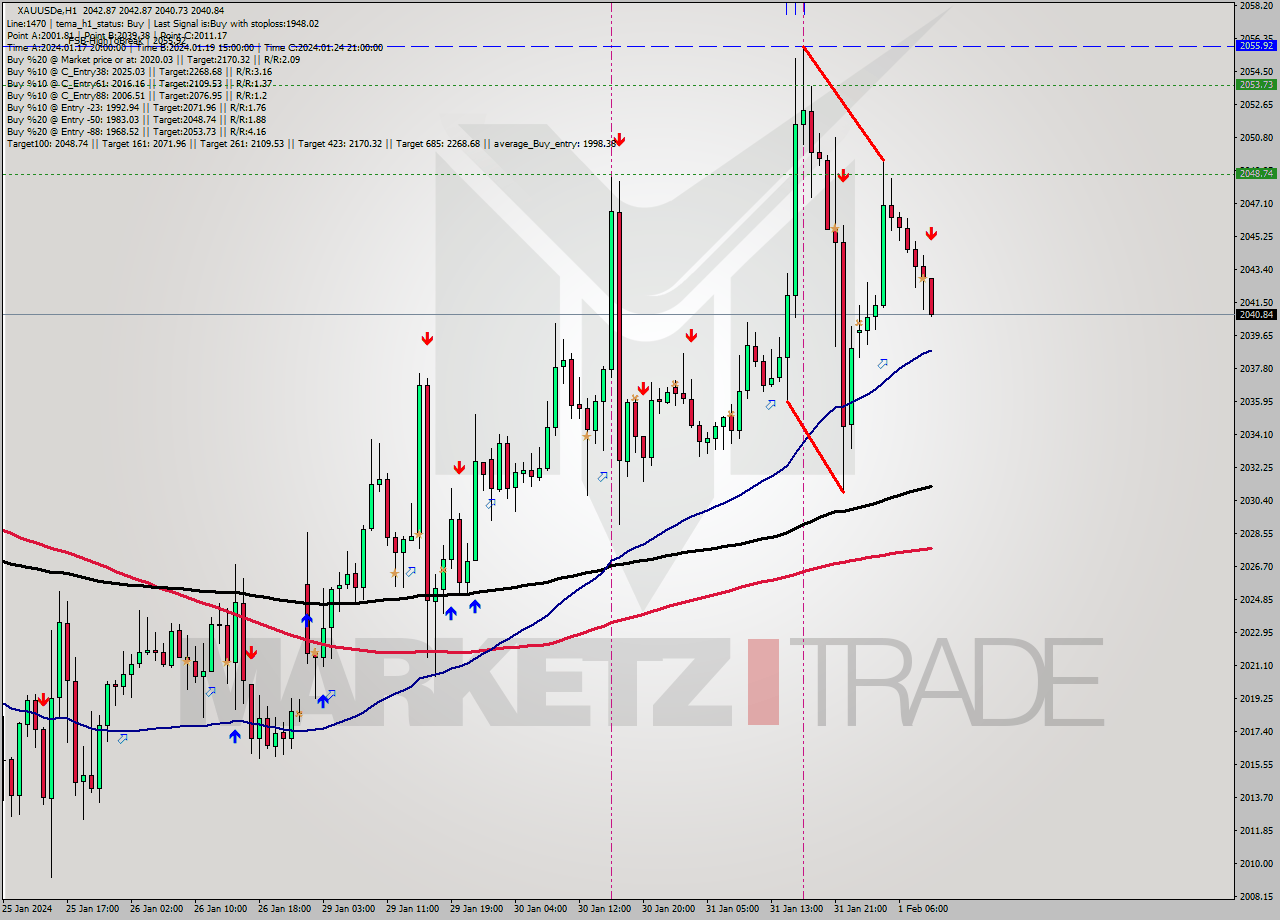Click the '31 Jan 13:00' time label
This screenshot has height=920, width=1280.
(x=796, y=909)
